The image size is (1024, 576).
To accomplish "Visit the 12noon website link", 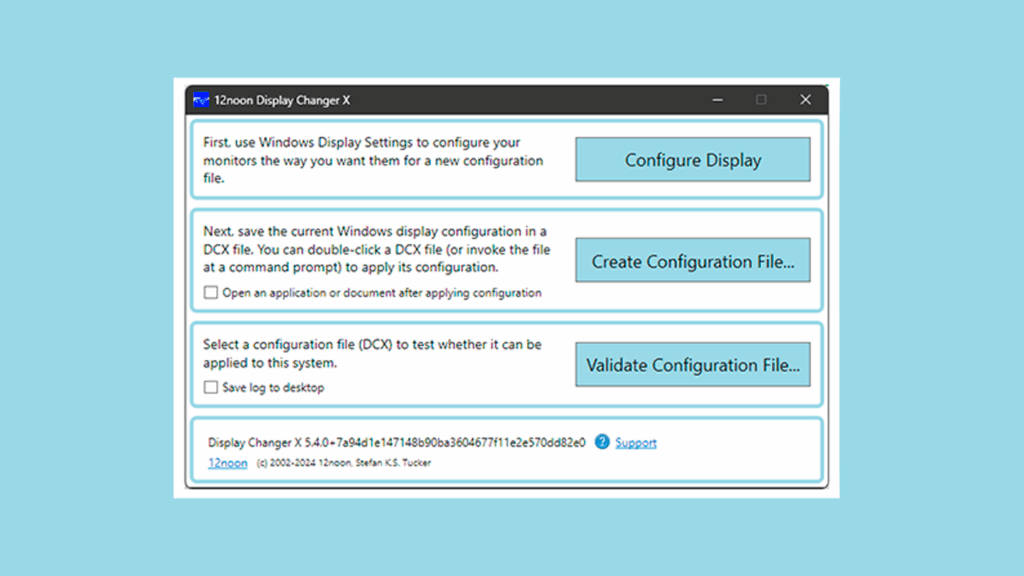I will pyautogui.click(x=227, y=463).
